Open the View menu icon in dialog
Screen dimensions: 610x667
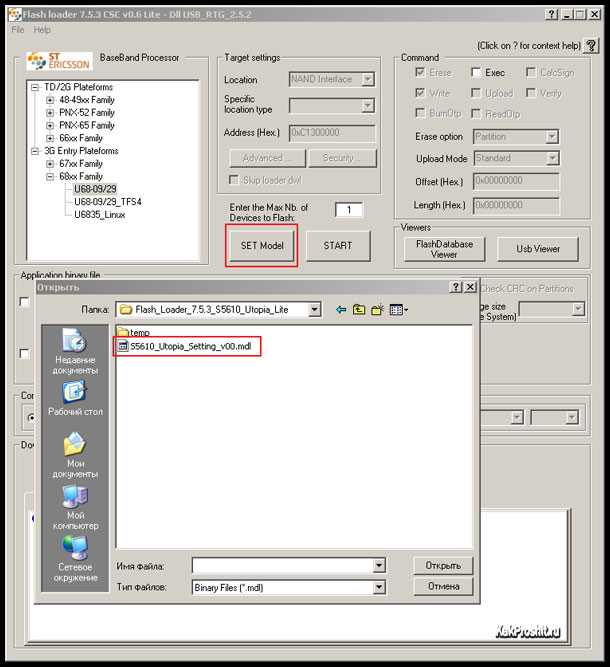397,310
